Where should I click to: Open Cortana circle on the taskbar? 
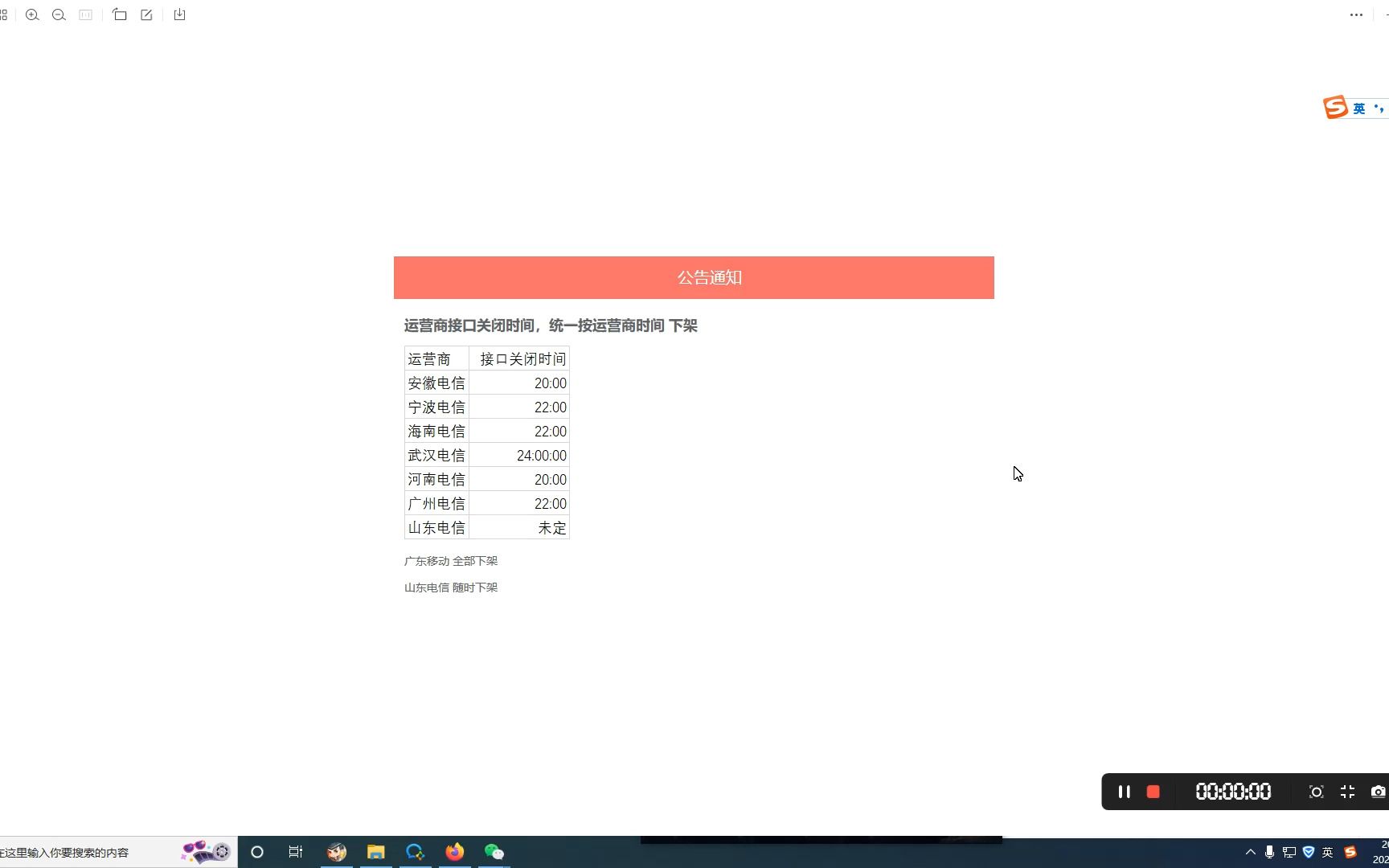tap(257, 852)
